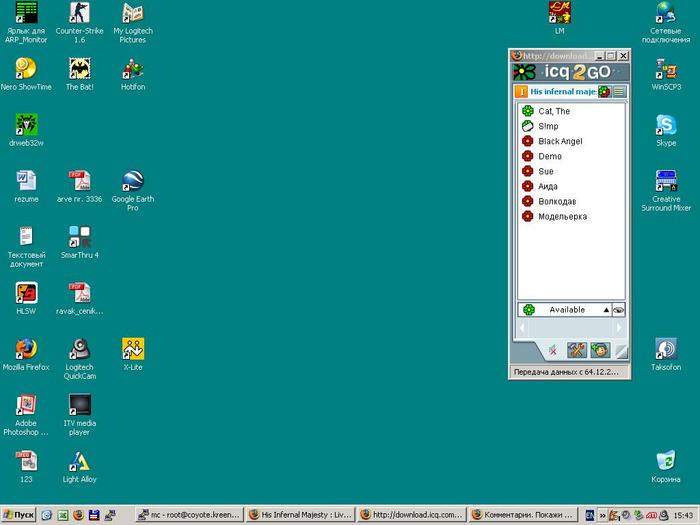Select contact Cat, The

tap(571, 111)
